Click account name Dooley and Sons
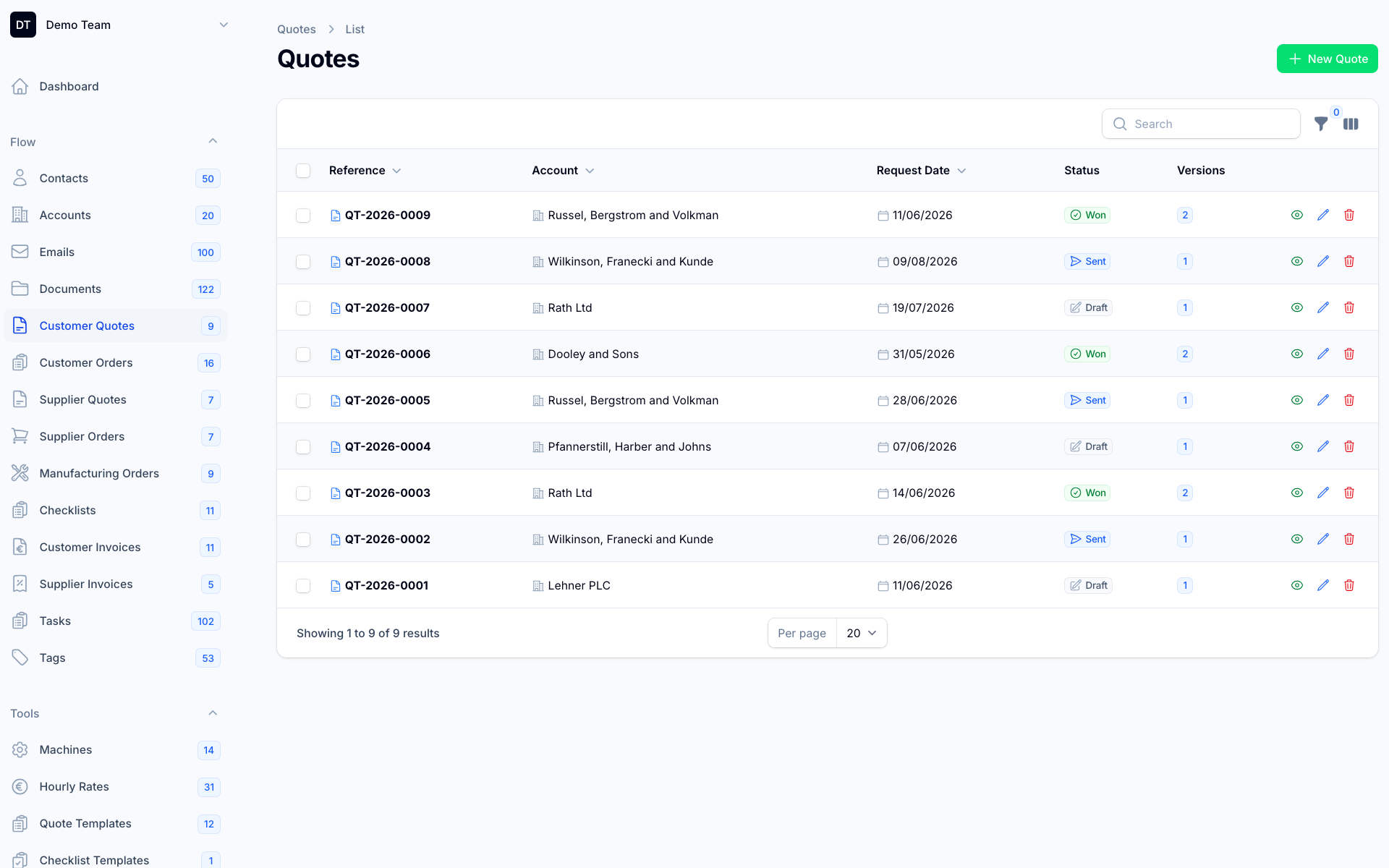 pyautogui.click(x=593, y=354)
